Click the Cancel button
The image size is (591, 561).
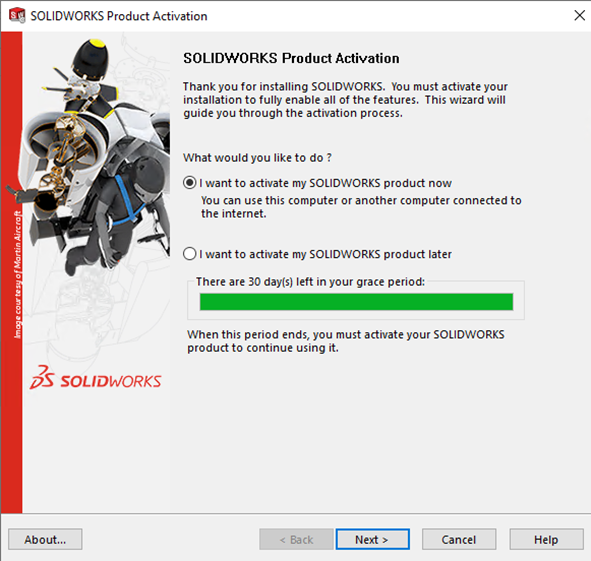coord(459,539)
